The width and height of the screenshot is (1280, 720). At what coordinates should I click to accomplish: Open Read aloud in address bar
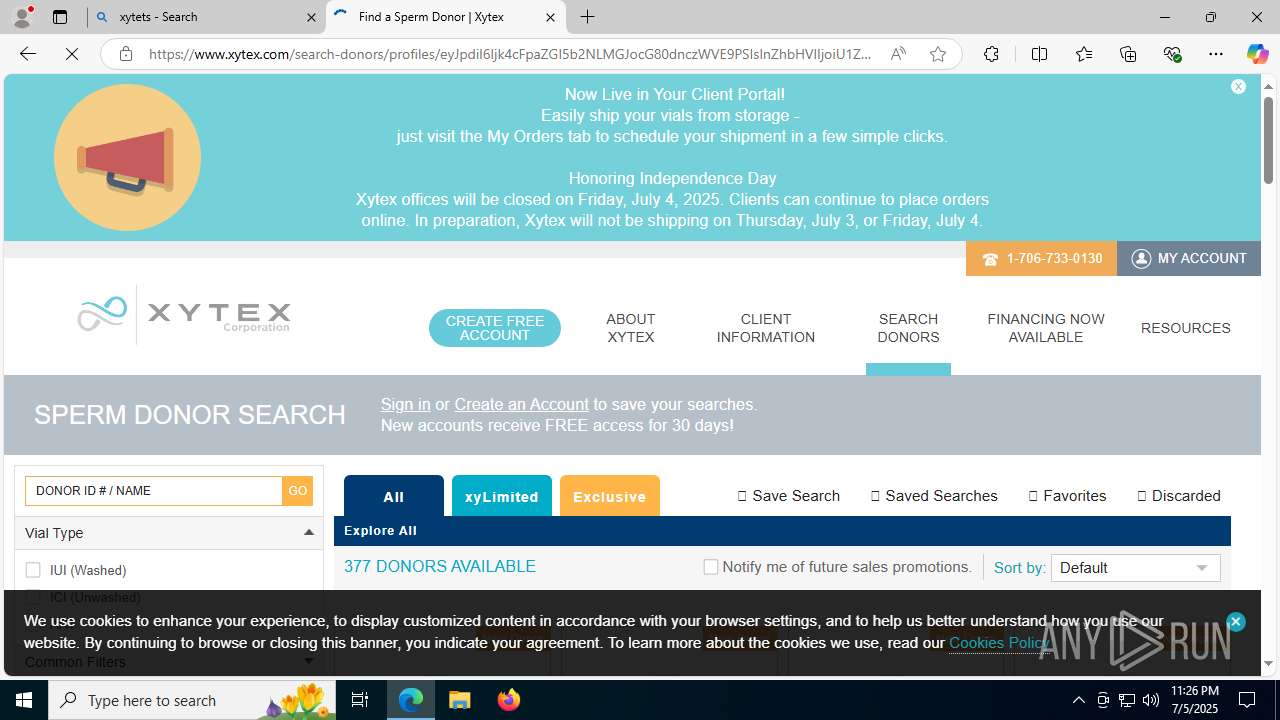[x=898, y=54]
